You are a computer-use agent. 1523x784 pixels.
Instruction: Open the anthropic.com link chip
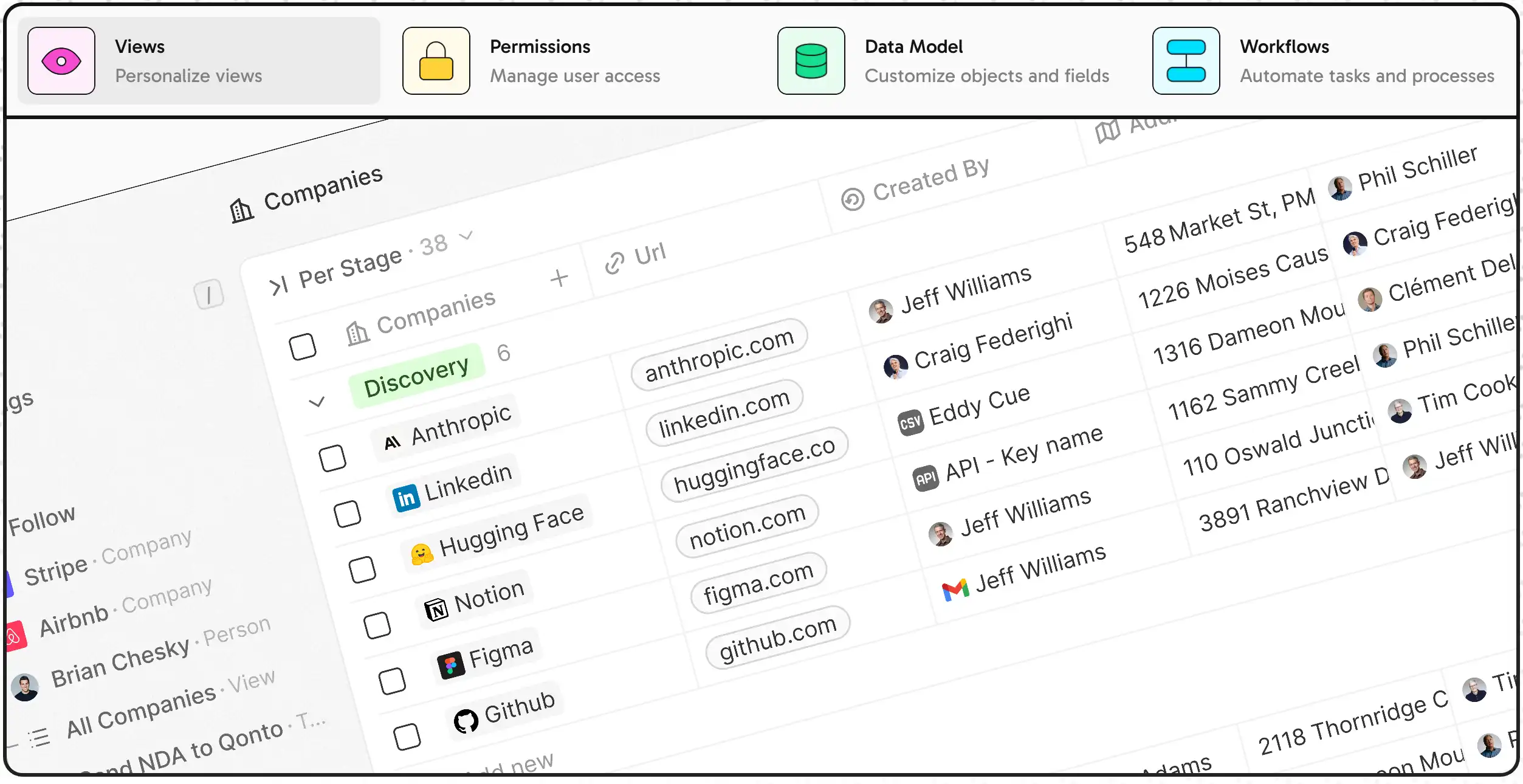coord(719,355)
